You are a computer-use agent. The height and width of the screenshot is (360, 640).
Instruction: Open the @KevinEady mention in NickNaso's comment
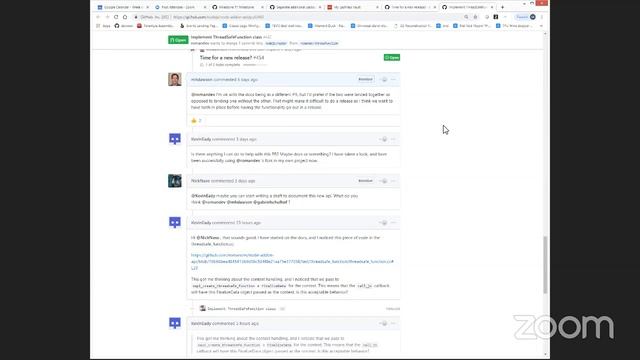203,196
